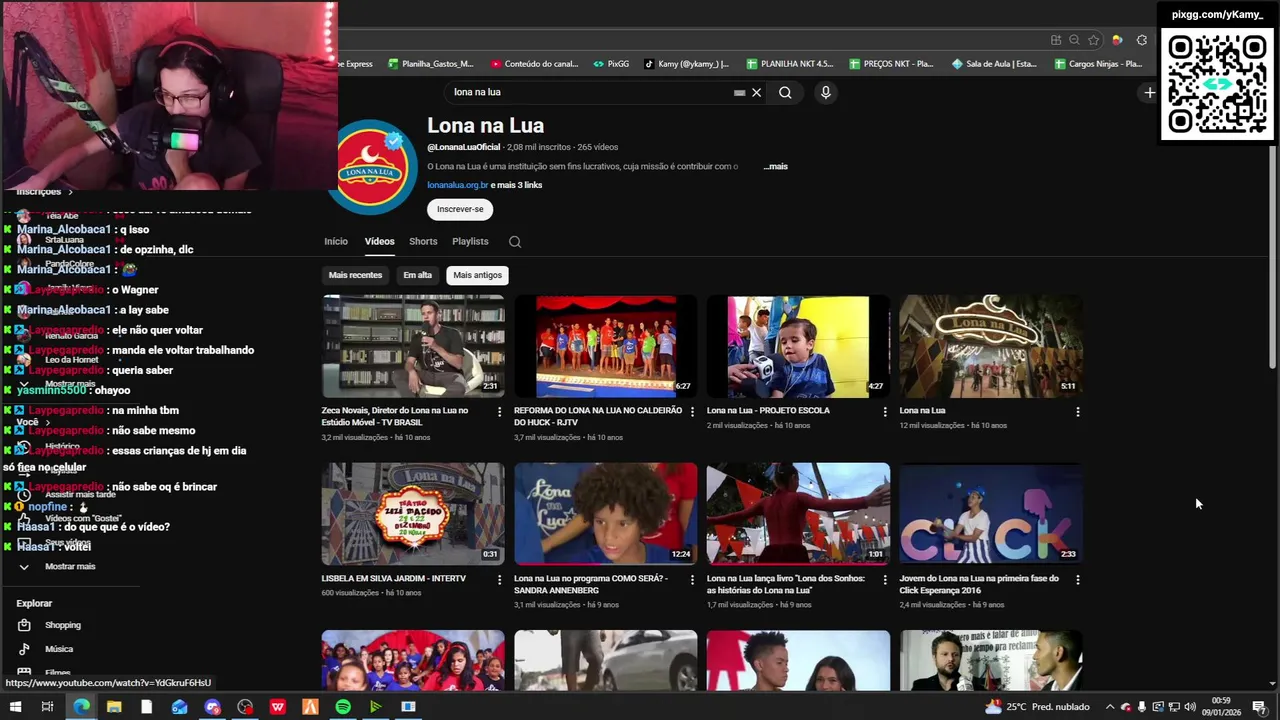This screenshot has height=720, width=1280.
Task: Favorite this page with the star icon
Action: pos(1094,40)
